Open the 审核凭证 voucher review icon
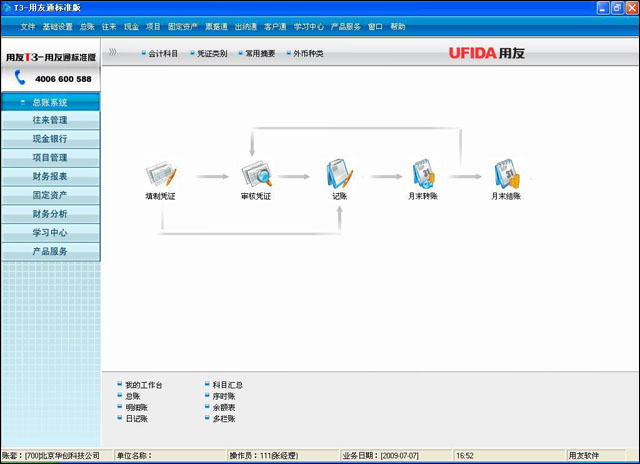Image resolution: width=640 pixels, height=464 pixels. [256, 175]
